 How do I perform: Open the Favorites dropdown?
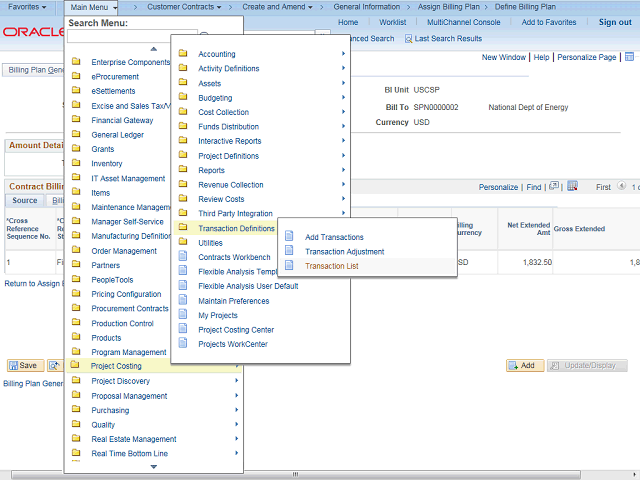coord(28,7)
